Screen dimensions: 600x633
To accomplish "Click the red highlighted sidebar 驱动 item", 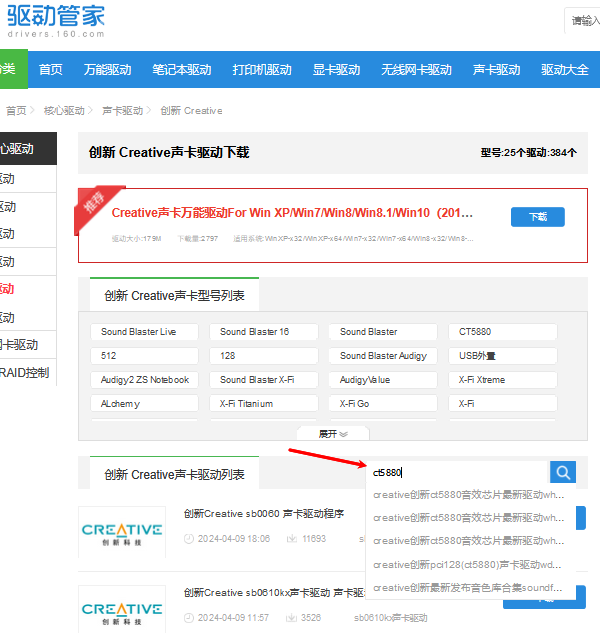I will click(x=7, y=289).
